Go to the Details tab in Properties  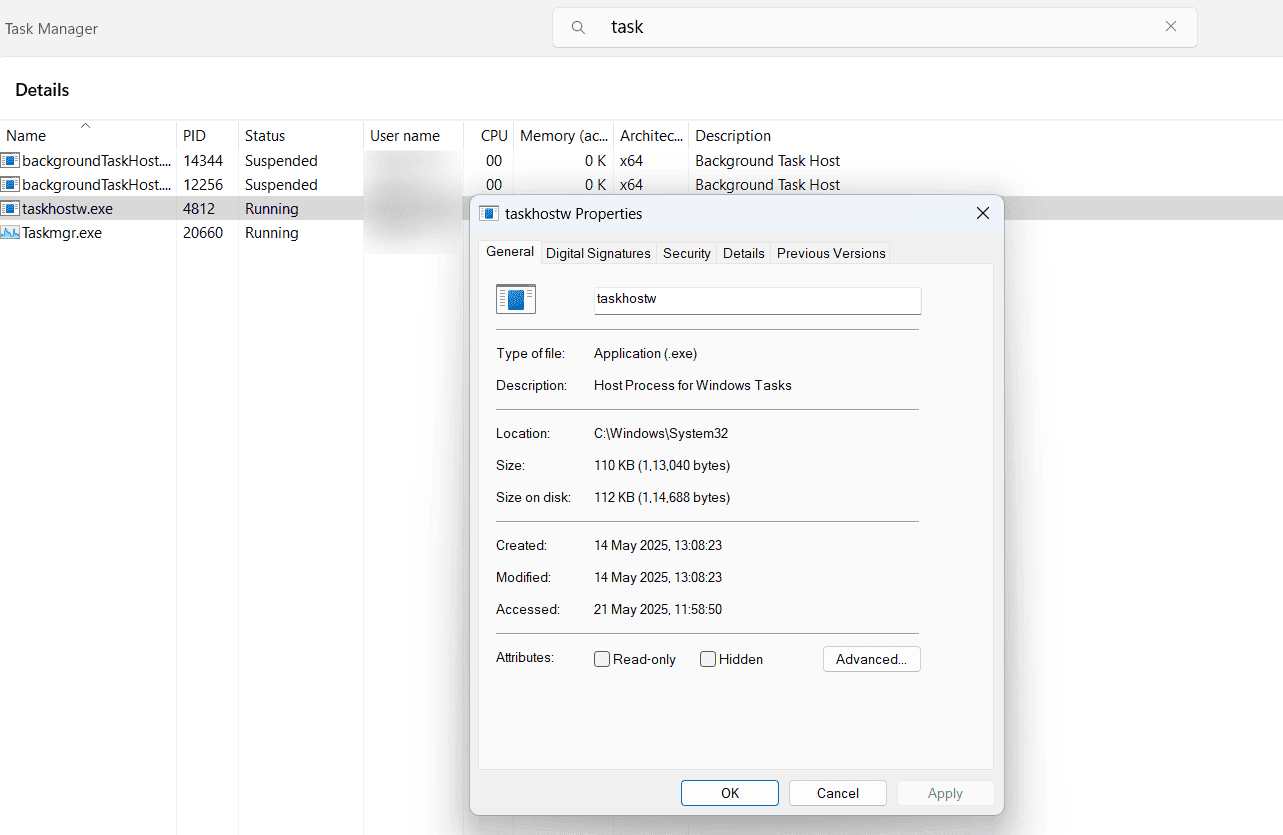[x=744, y=253]
